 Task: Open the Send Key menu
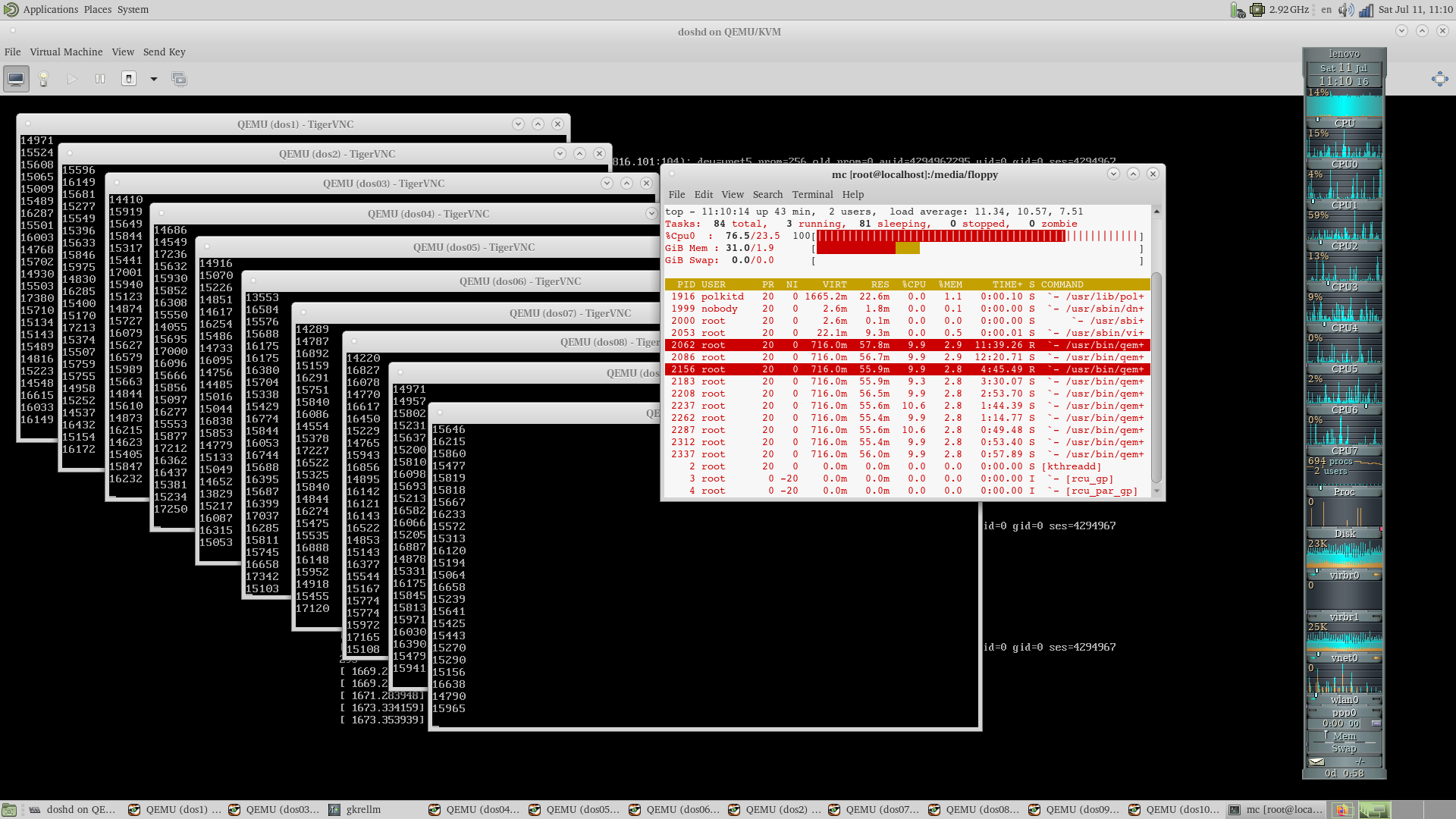(164, 52)
